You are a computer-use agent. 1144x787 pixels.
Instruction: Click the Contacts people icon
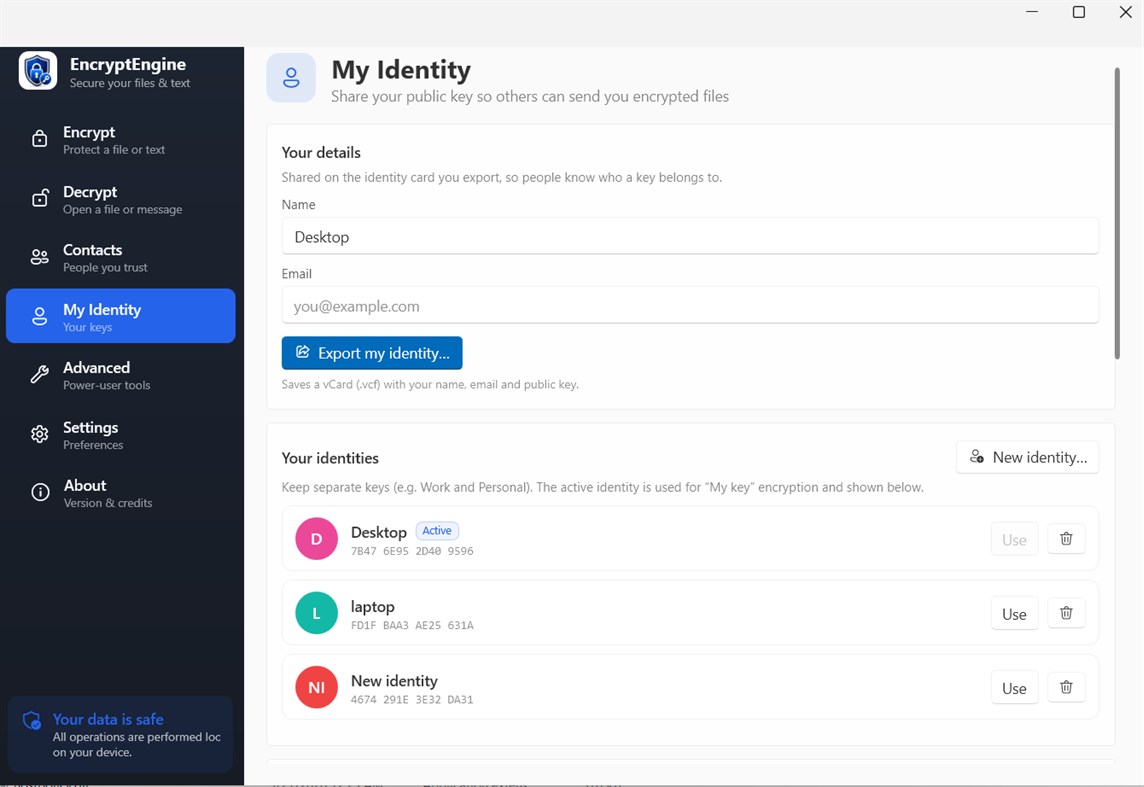click(x=39, y=257)
